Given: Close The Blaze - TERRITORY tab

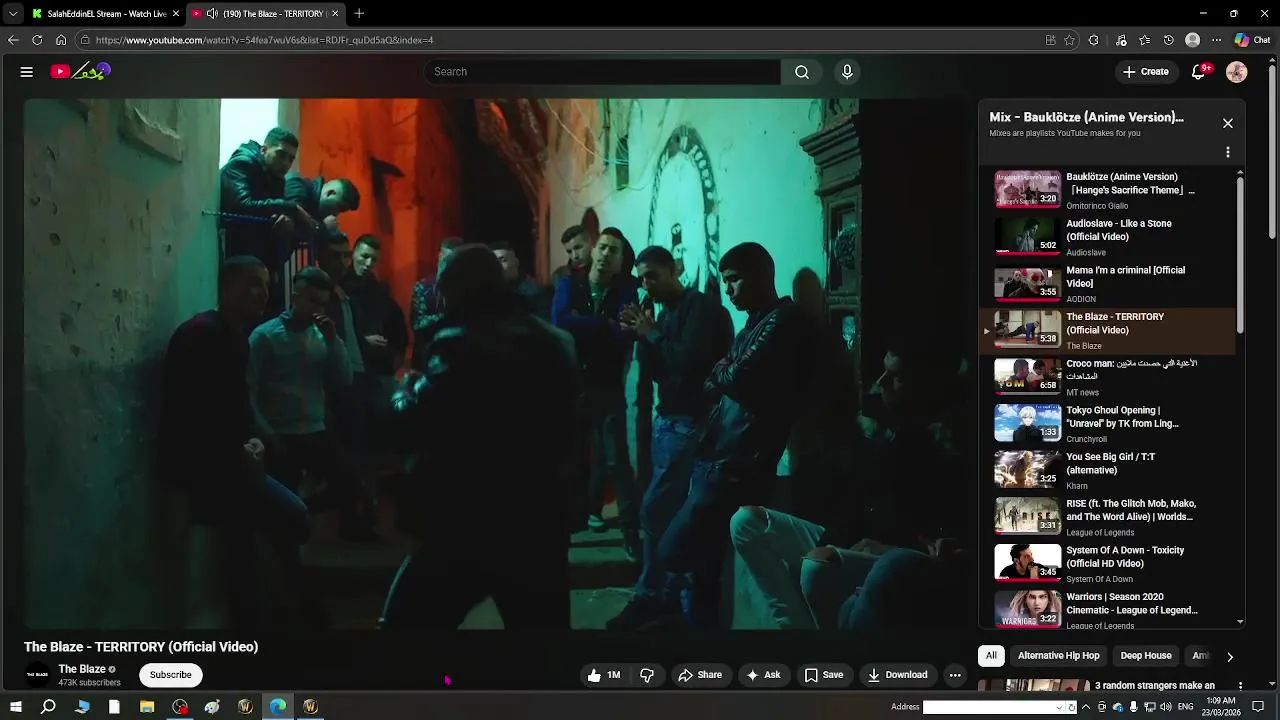Looking at the screenshot, I should pyautogui.click(x=335, y=14).
